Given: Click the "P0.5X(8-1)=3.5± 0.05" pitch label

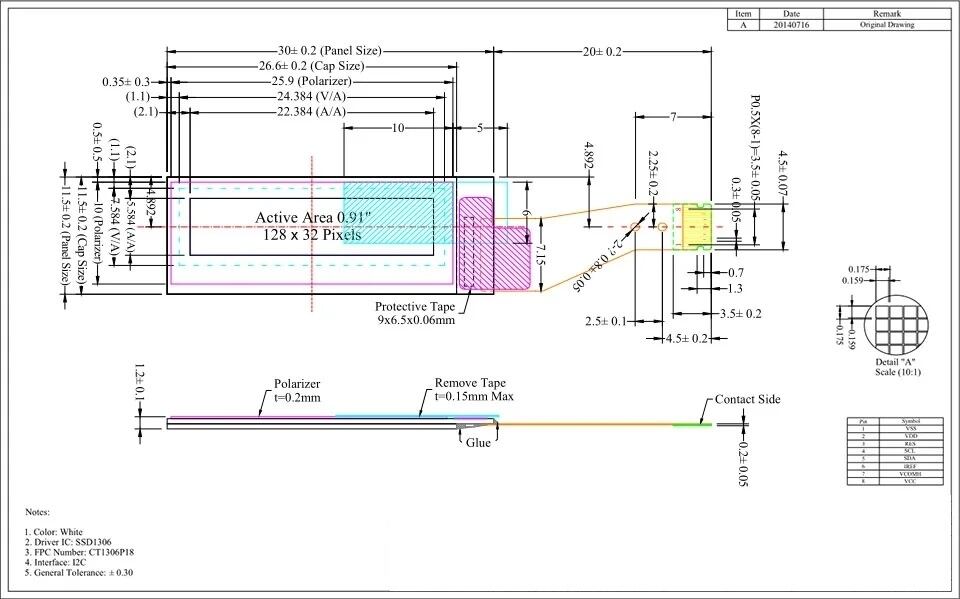Looking at the screenshot, I should click(x=755, y=148).
